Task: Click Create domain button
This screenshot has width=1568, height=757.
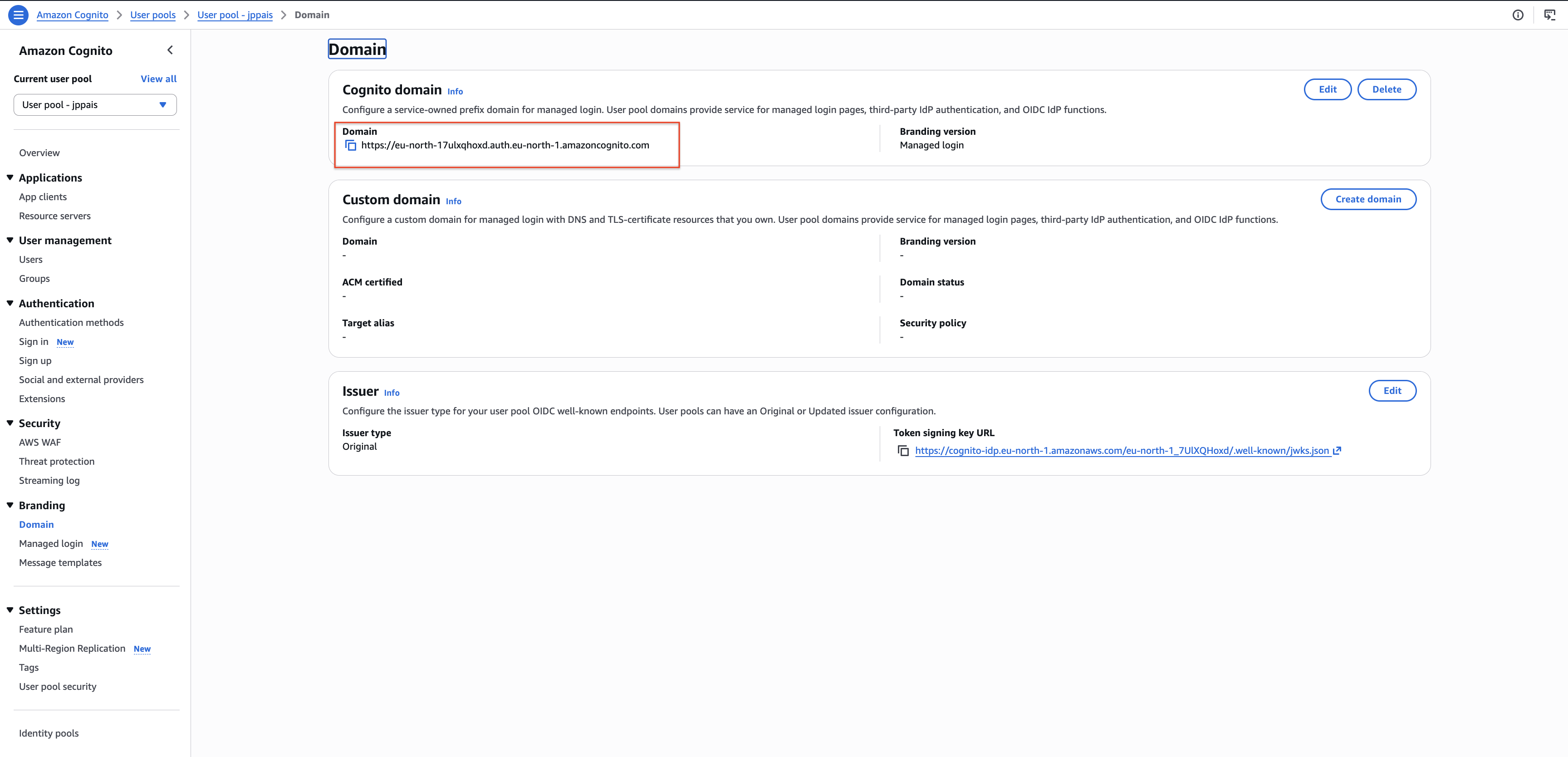Action: 1368,199
